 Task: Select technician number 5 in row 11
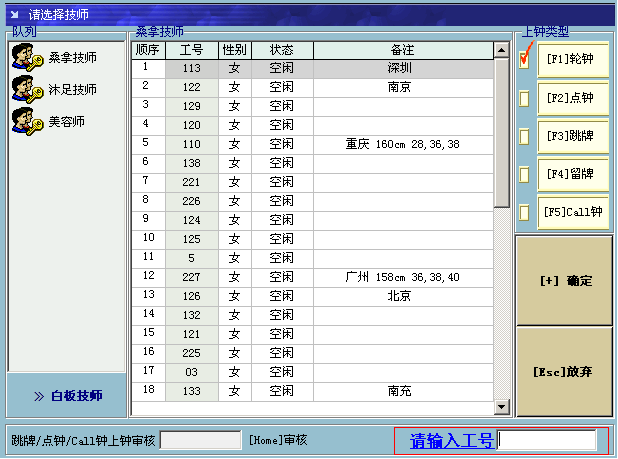click(313, 258)
